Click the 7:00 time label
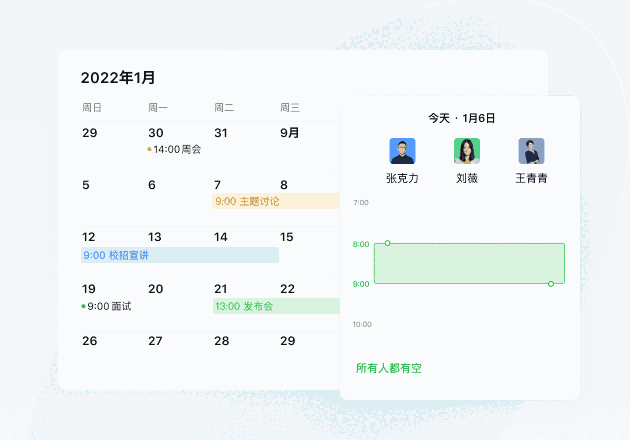 (361, 203)
